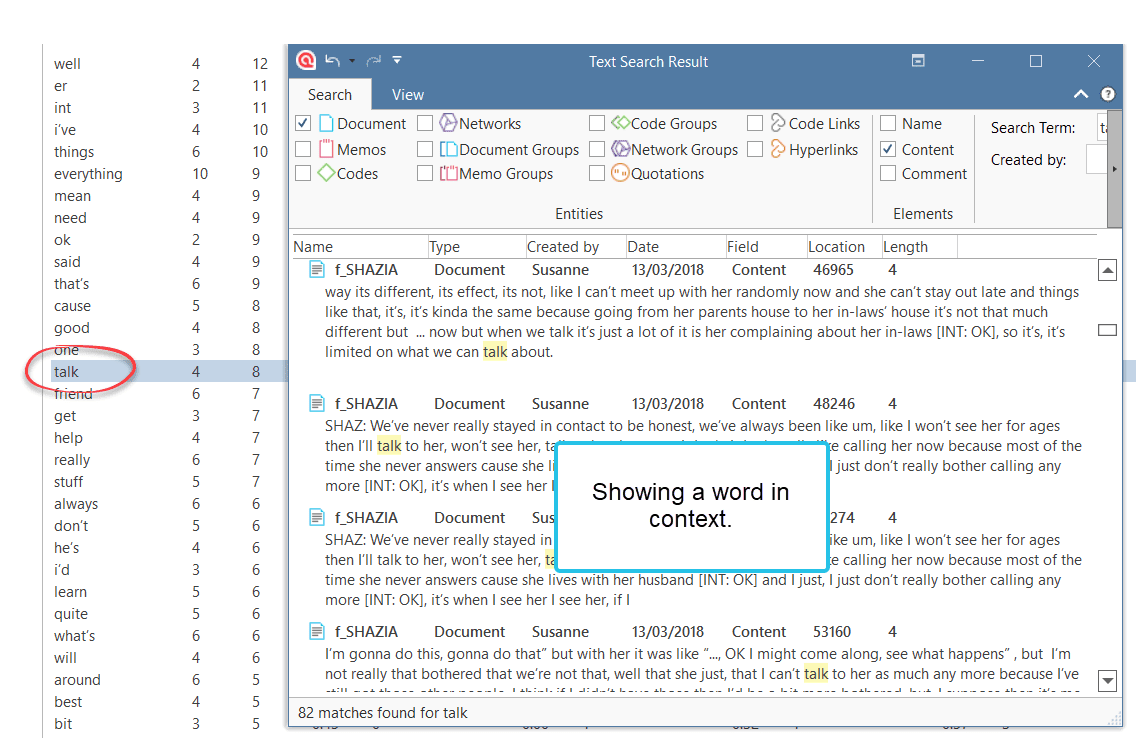Viewport: 1136px width, 738px height.
Task: Select the word 'always' in the word list
Action: point(75,504)
